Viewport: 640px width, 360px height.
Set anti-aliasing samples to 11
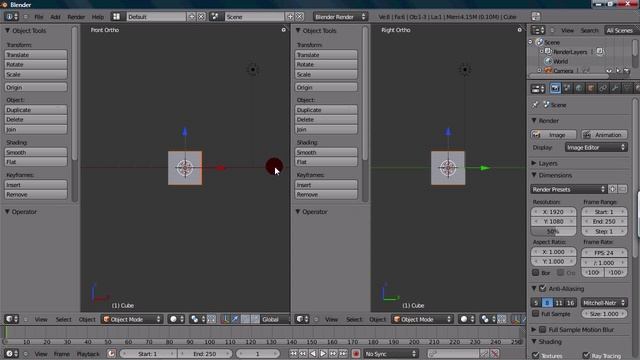tap(559, 303)
